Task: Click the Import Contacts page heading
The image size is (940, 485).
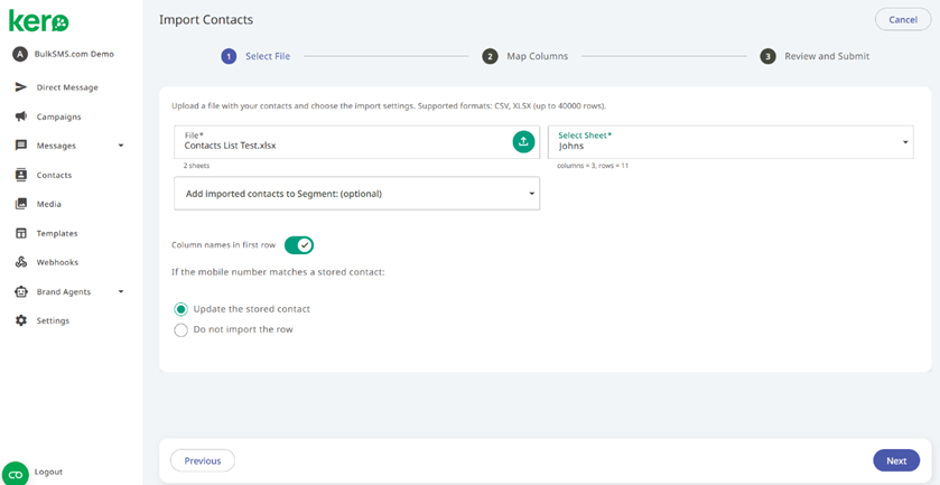Action: (x=206, y=20)
